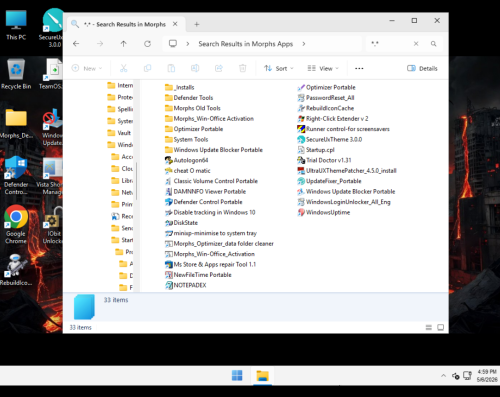The width and height of the screenshot is (500, 397).
Task: Select RebuildIconCache item
Action: click(325, 108)
